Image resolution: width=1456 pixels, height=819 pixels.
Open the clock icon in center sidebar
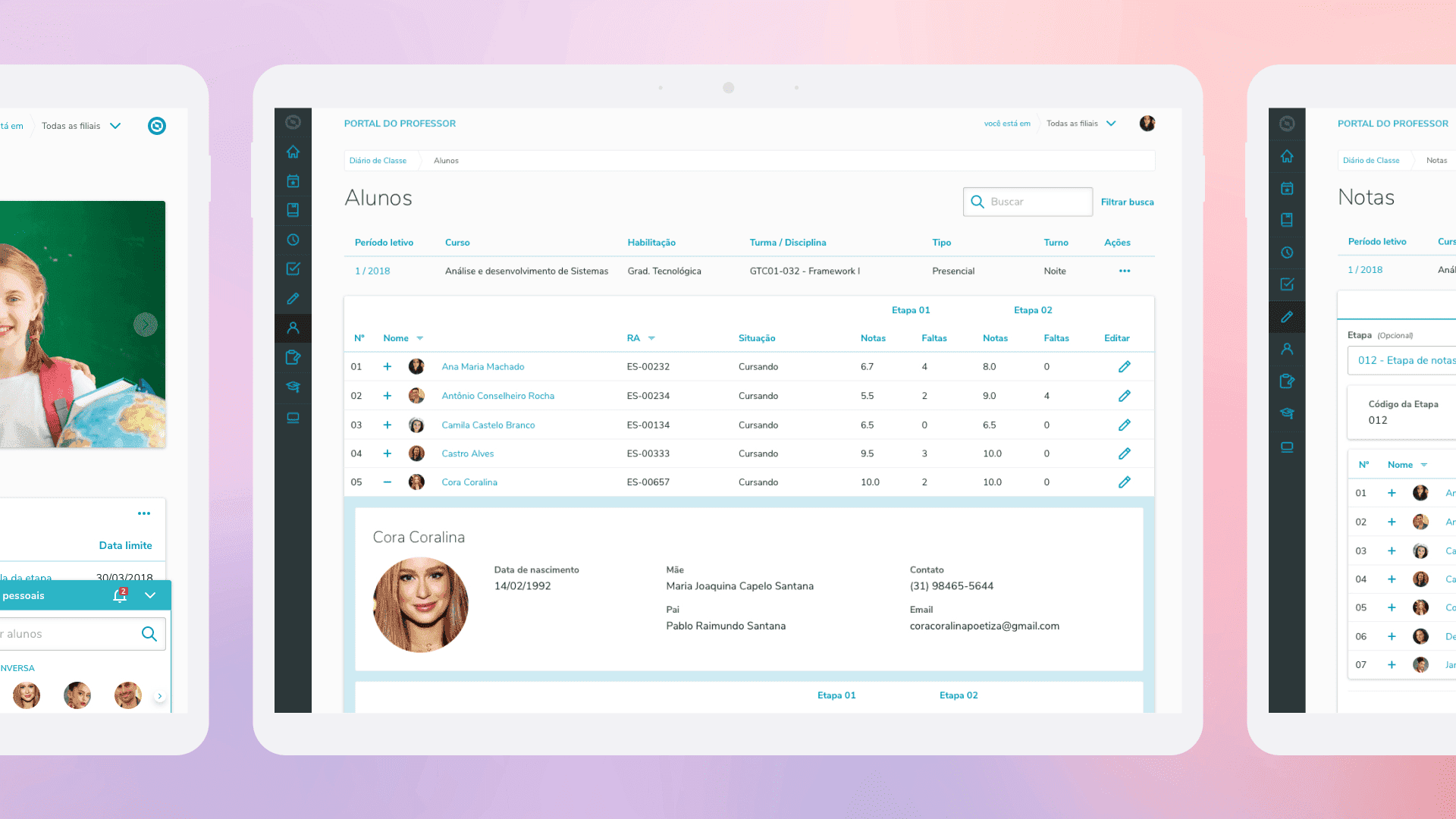point(293,240)
